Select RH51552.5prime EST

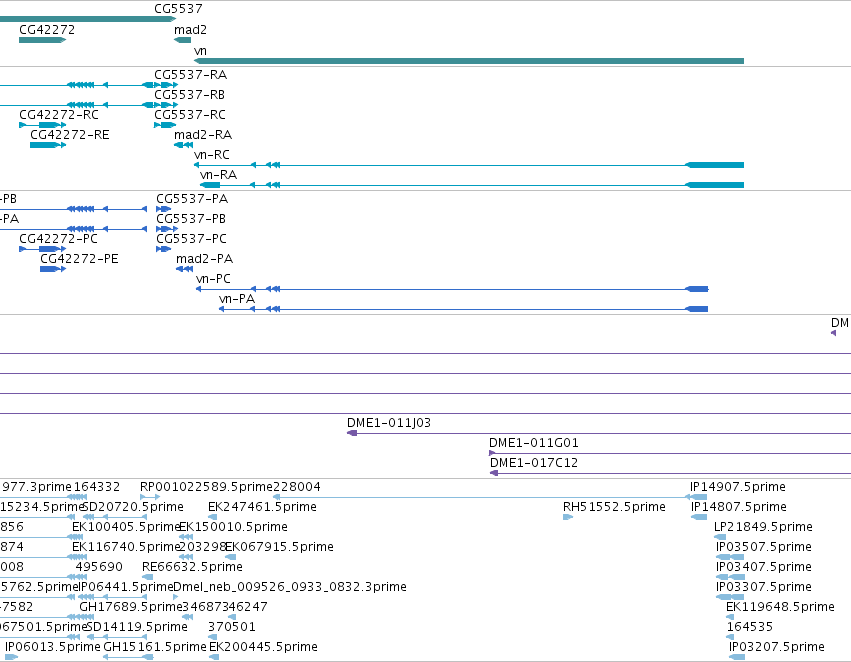tap(568, 517)
